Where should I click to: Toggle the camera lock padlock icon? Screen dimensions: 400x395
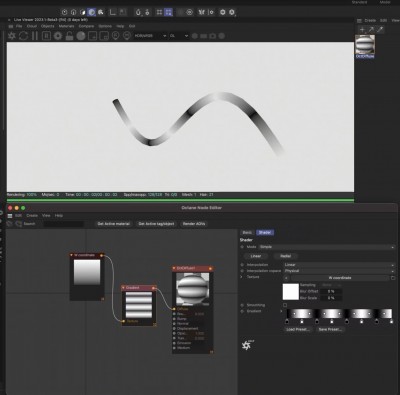(69, 36)
